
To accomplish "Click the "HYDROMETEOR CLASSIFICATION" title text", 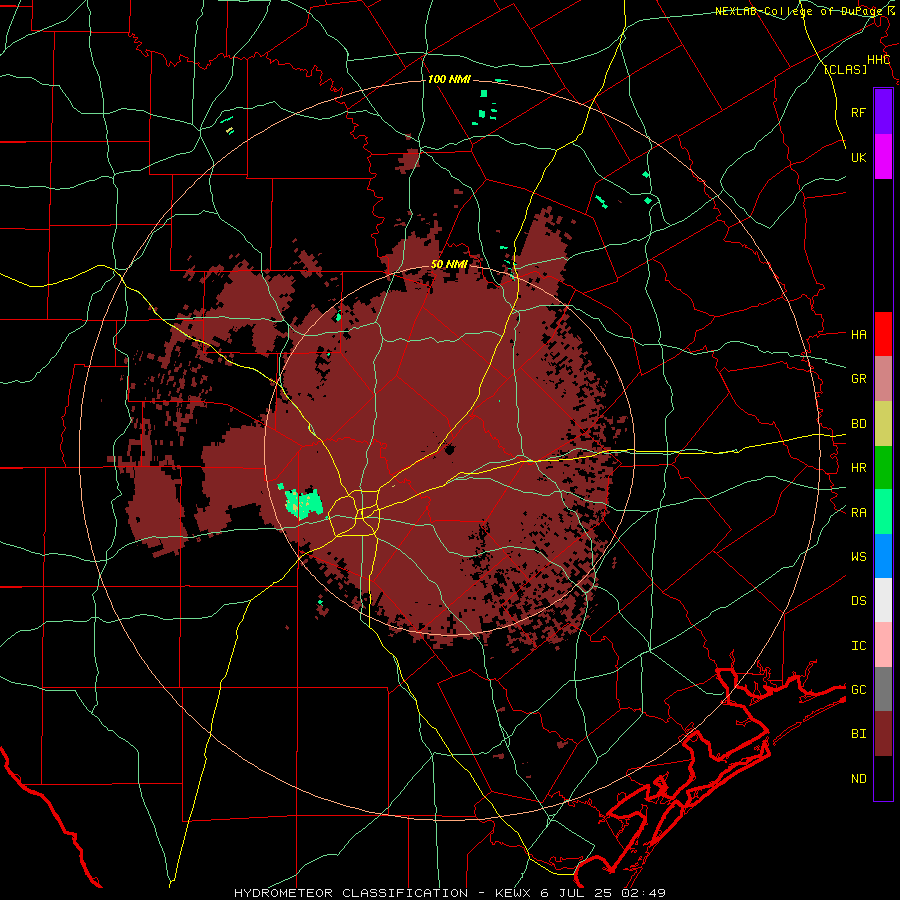I will pos(351,893).
